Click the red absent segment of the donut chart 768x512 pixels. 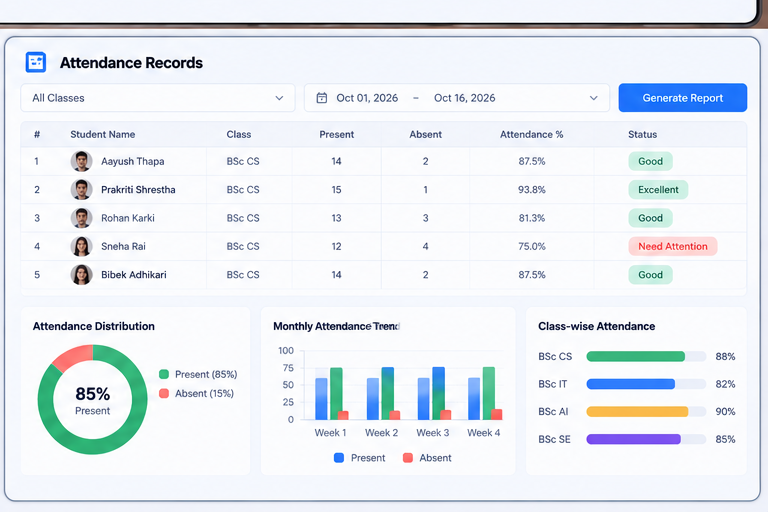(75, 356)
